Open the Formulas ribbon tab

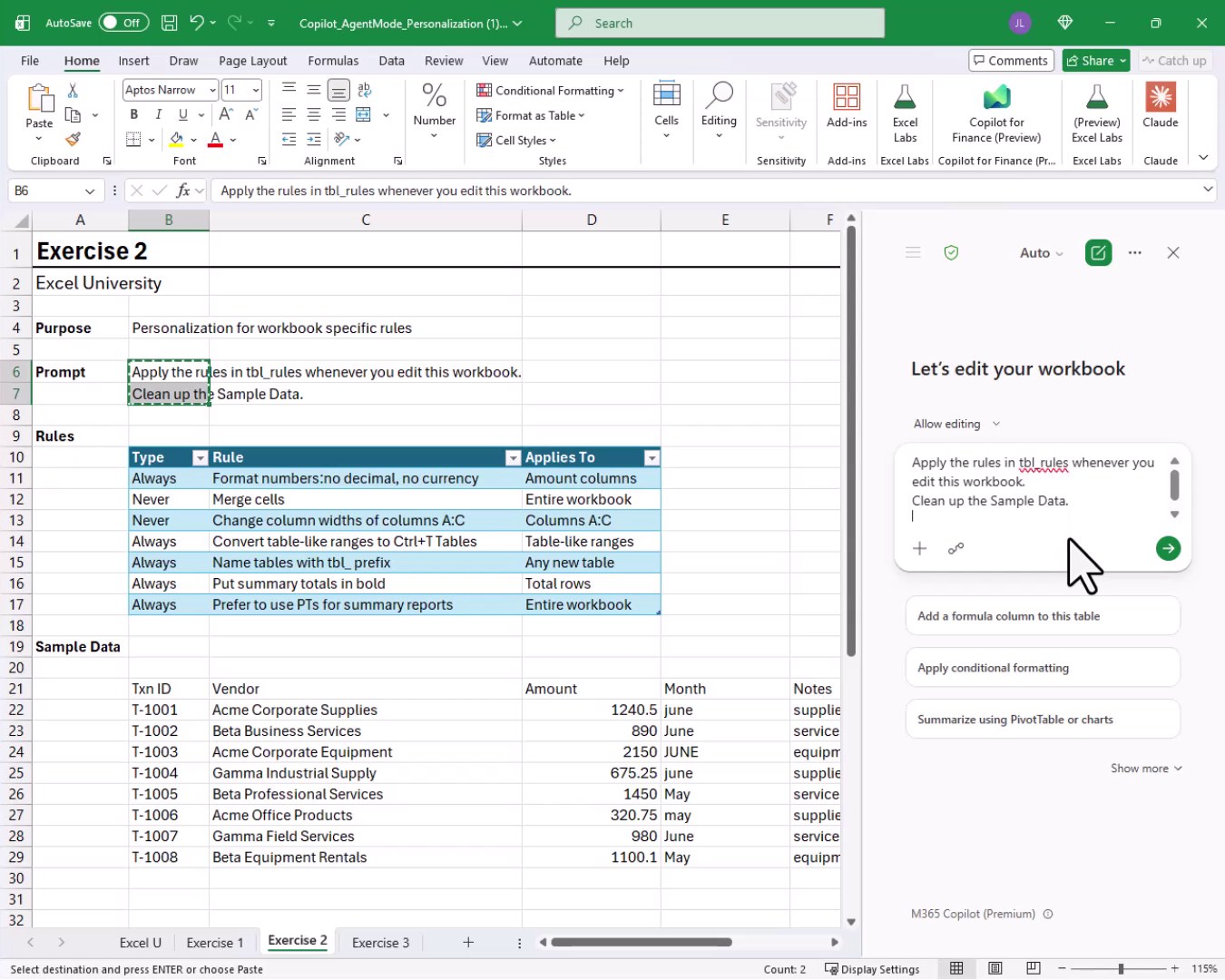(333, 61)
